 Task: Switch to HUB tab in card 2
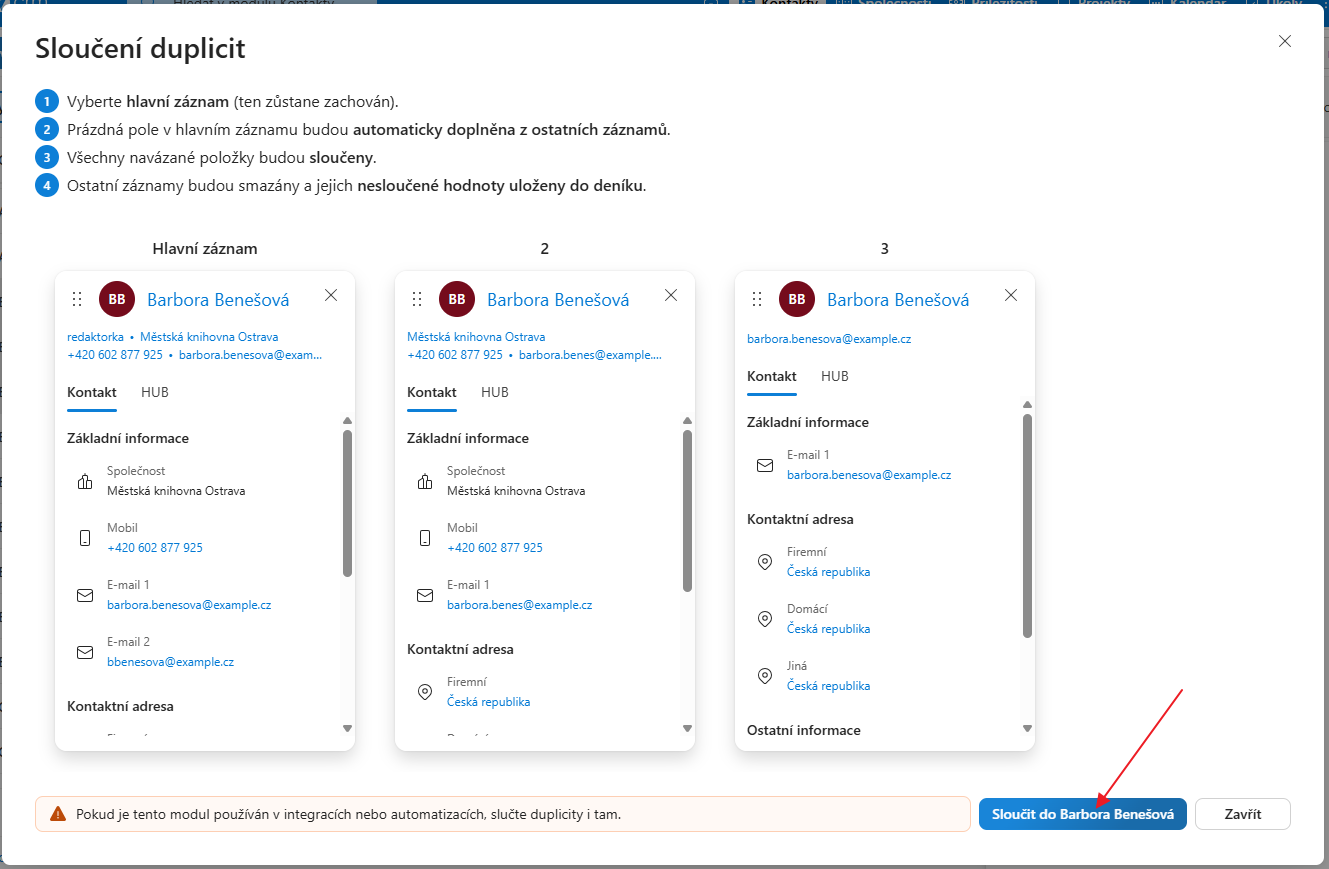(x=495, y=392)
